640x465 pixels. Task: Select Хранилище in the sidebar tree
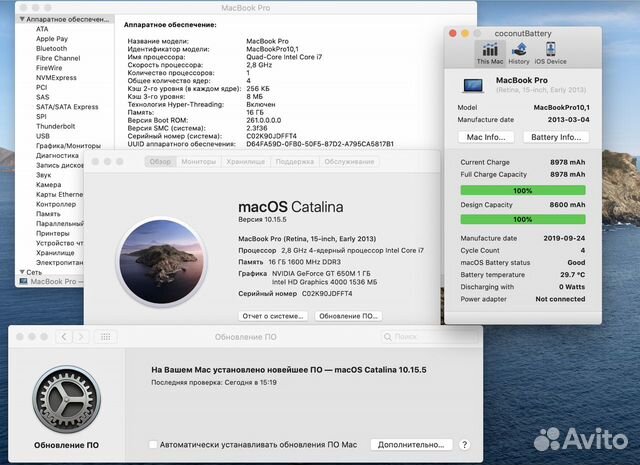(x=55, y=253)
